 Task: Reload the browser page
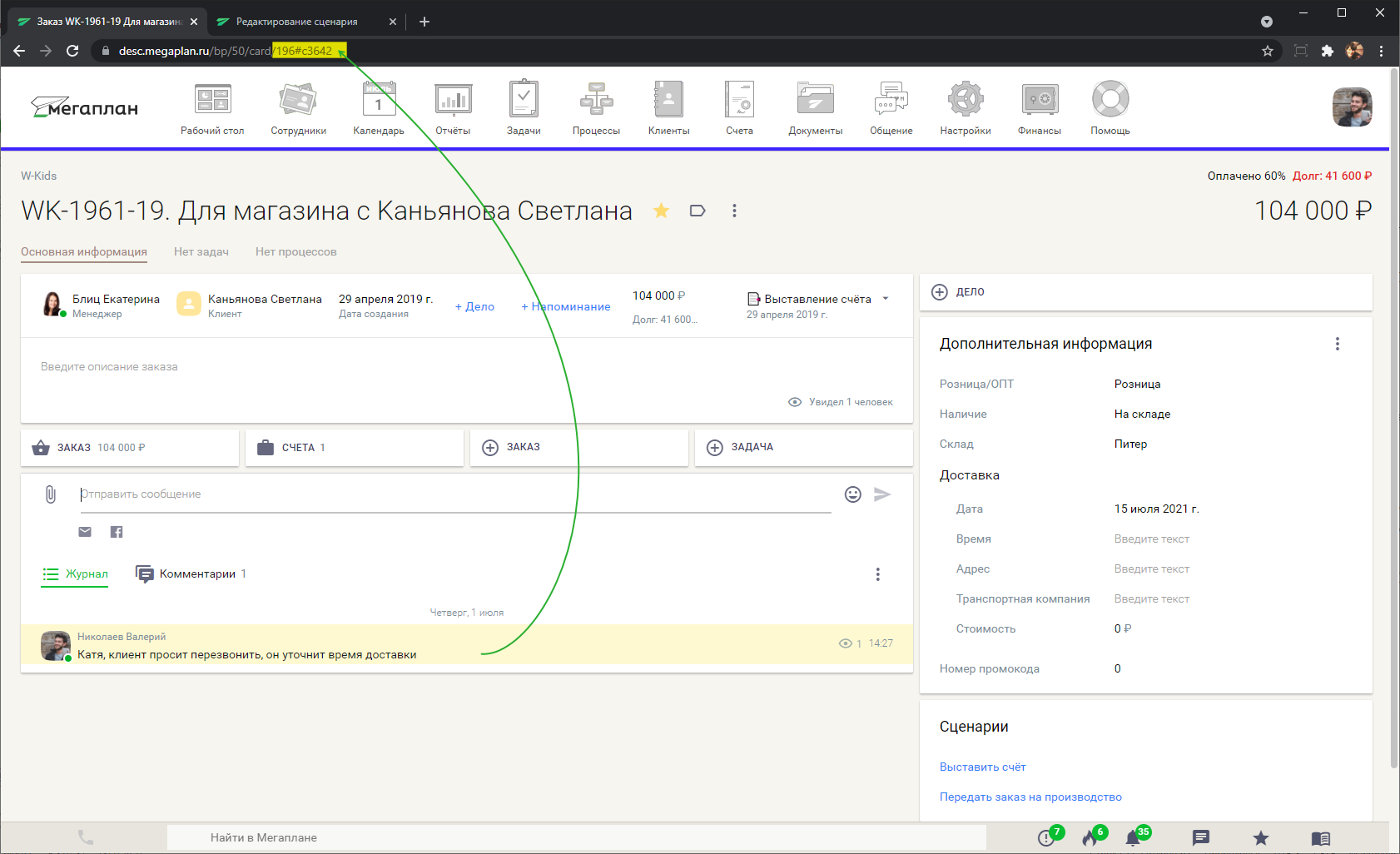(72, 51)
